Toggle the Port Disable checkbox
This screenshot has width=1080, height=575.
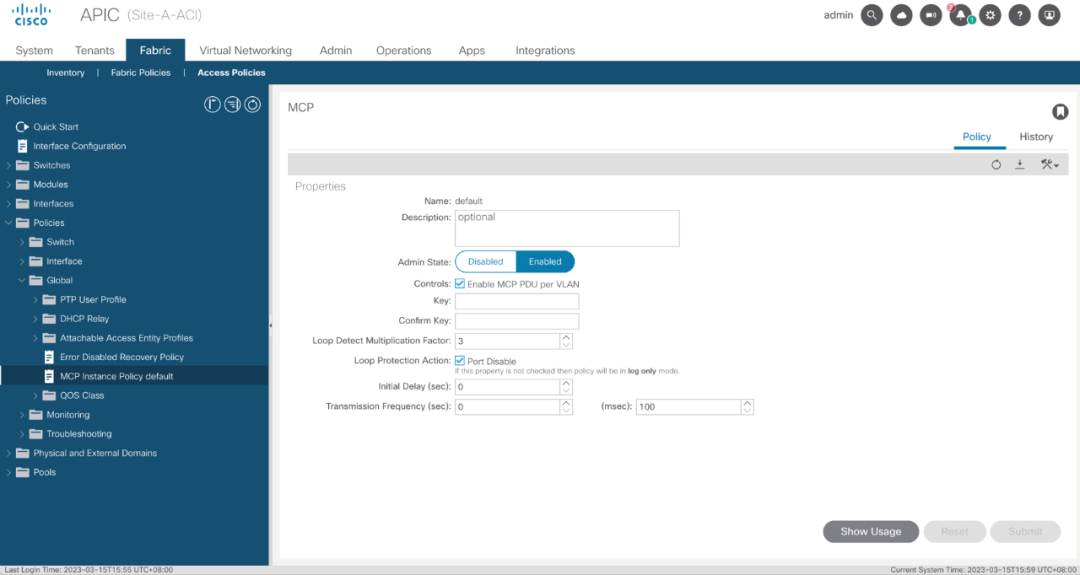460,361
